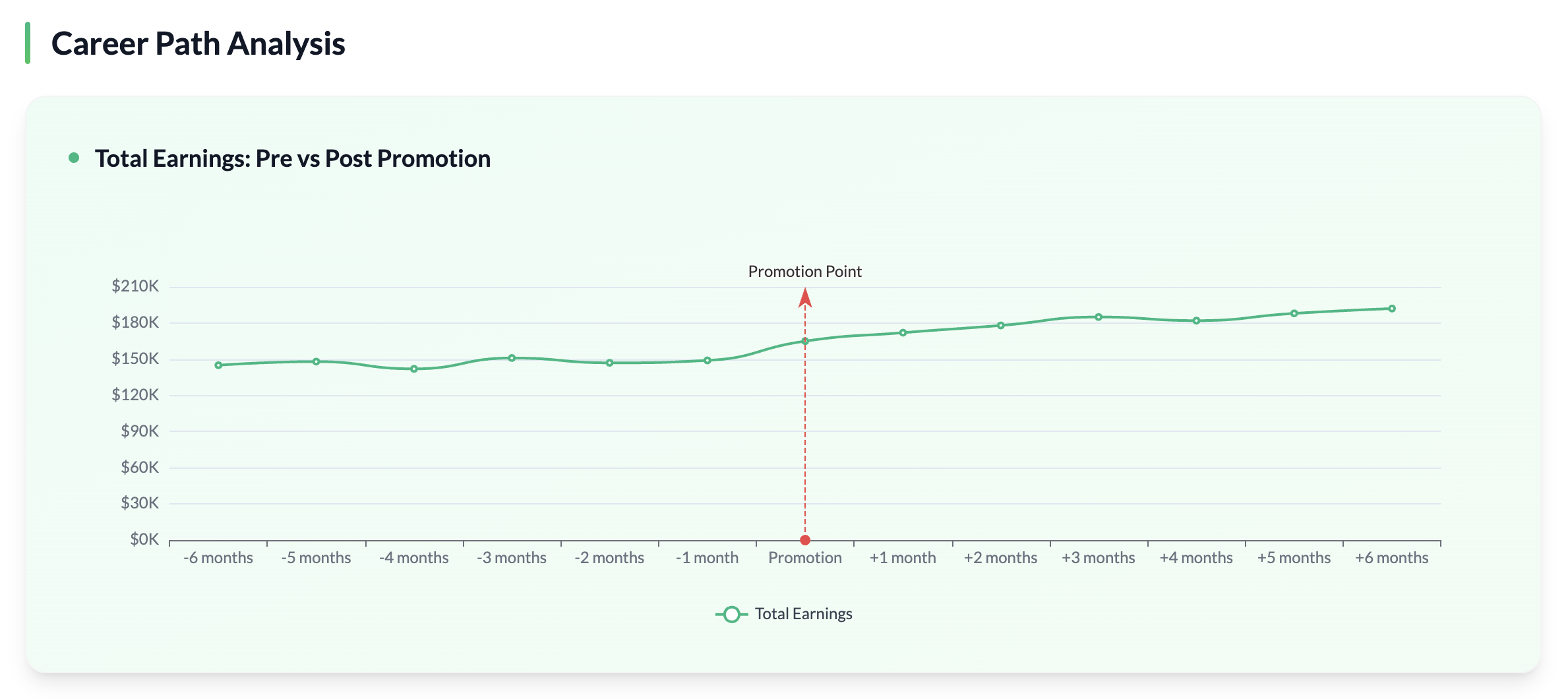
Task: Click the red Promotion marker dot on axis
Action: [805, 540]
